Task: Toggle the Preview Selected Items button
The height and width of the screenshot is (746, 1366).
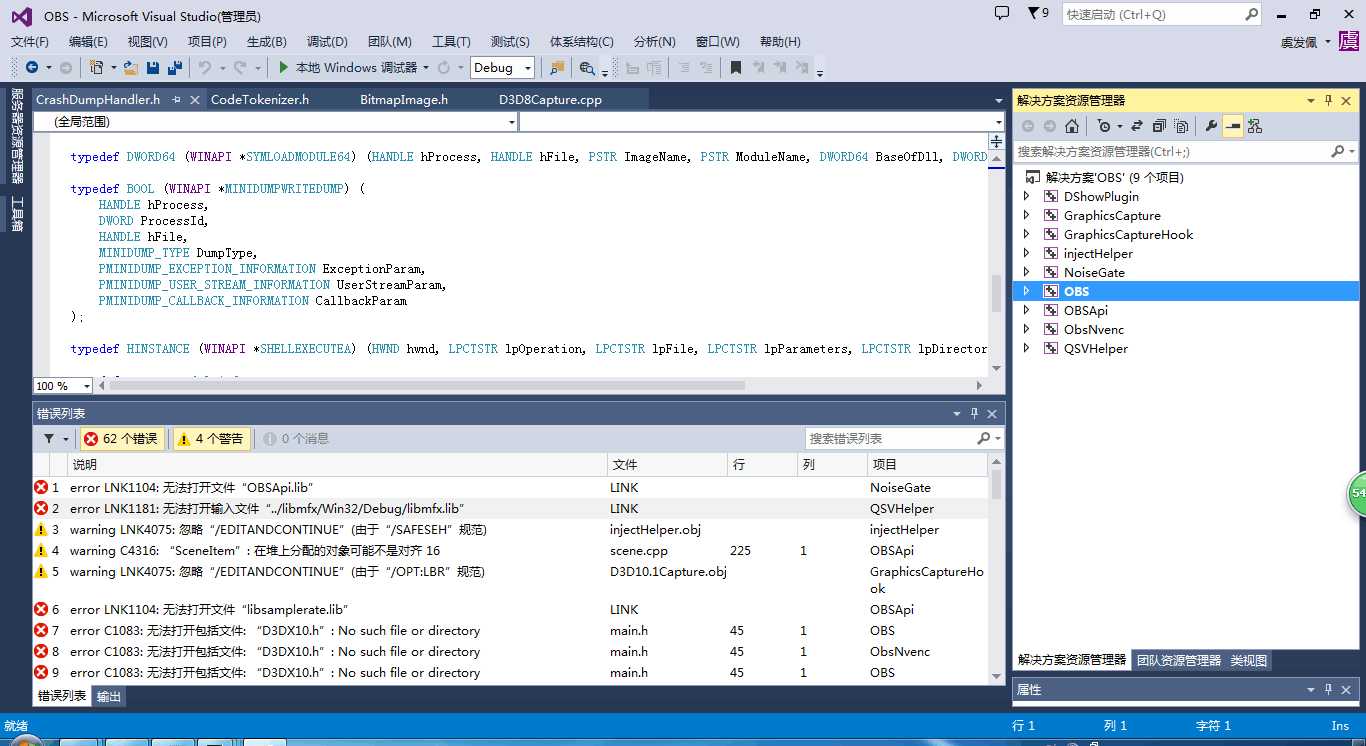Action: coord(1233,126)
